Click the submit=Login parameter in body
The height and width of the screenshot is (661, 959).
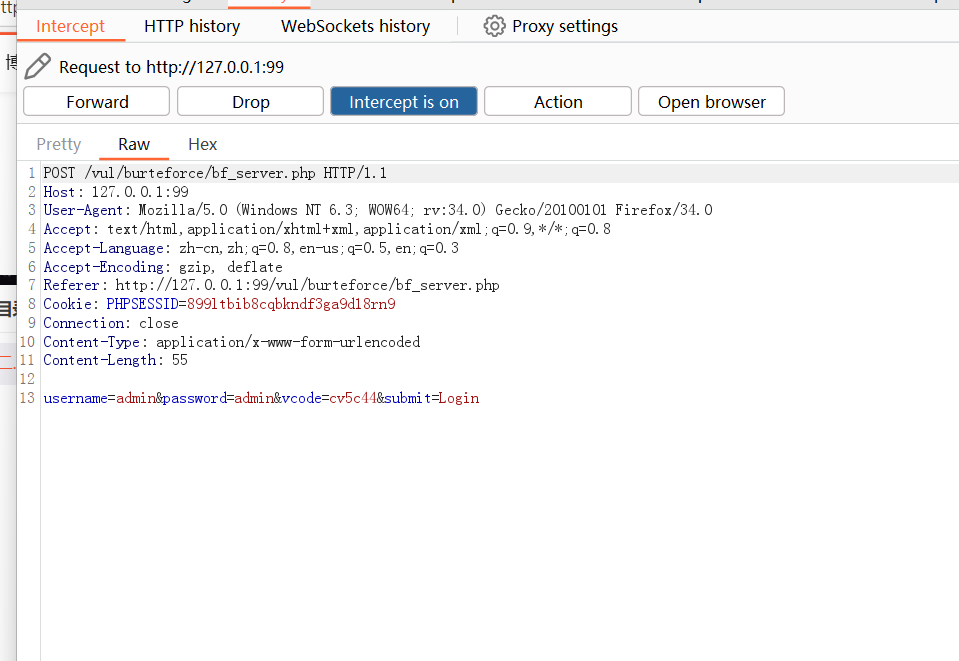[432, 399]
